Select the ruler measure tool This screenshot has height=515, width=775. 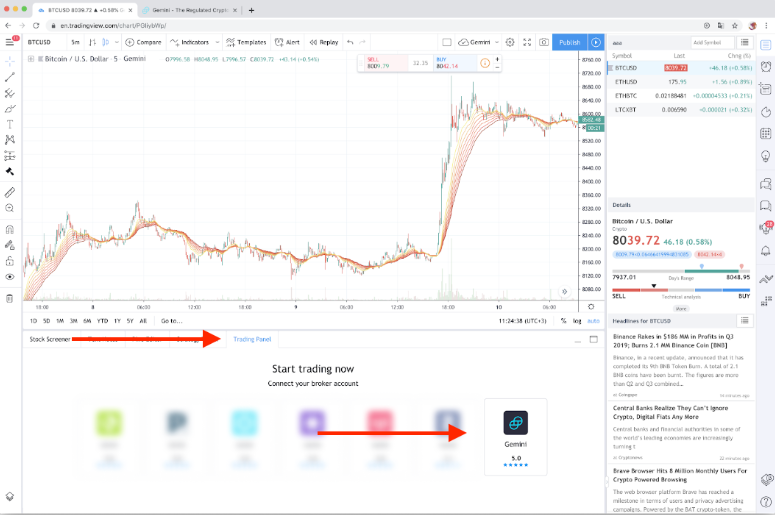pyautogui.click(x=9, y=192)
